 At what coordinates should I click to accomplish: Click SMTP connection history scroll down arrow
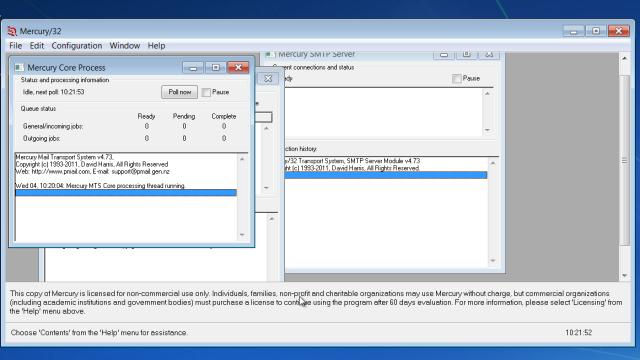point(493,260)
